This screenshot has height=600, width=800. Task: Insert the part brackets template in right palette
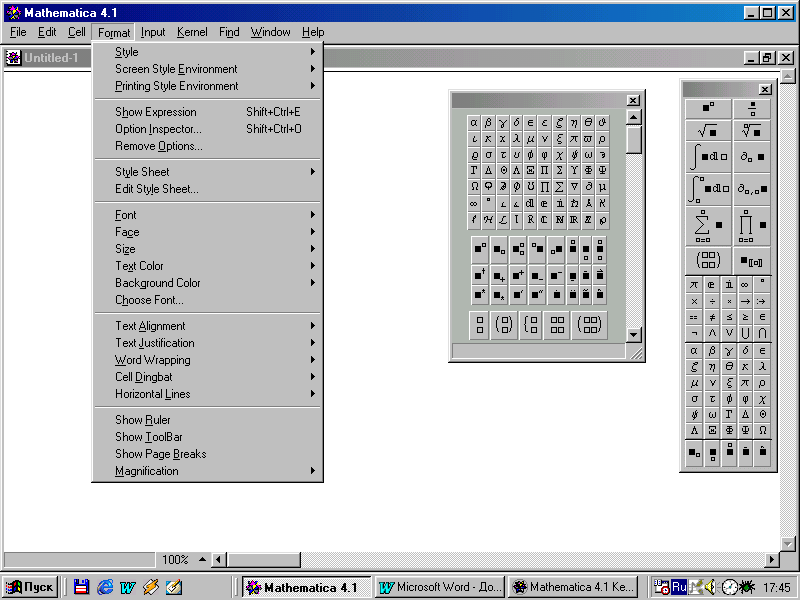coord(752,261)
